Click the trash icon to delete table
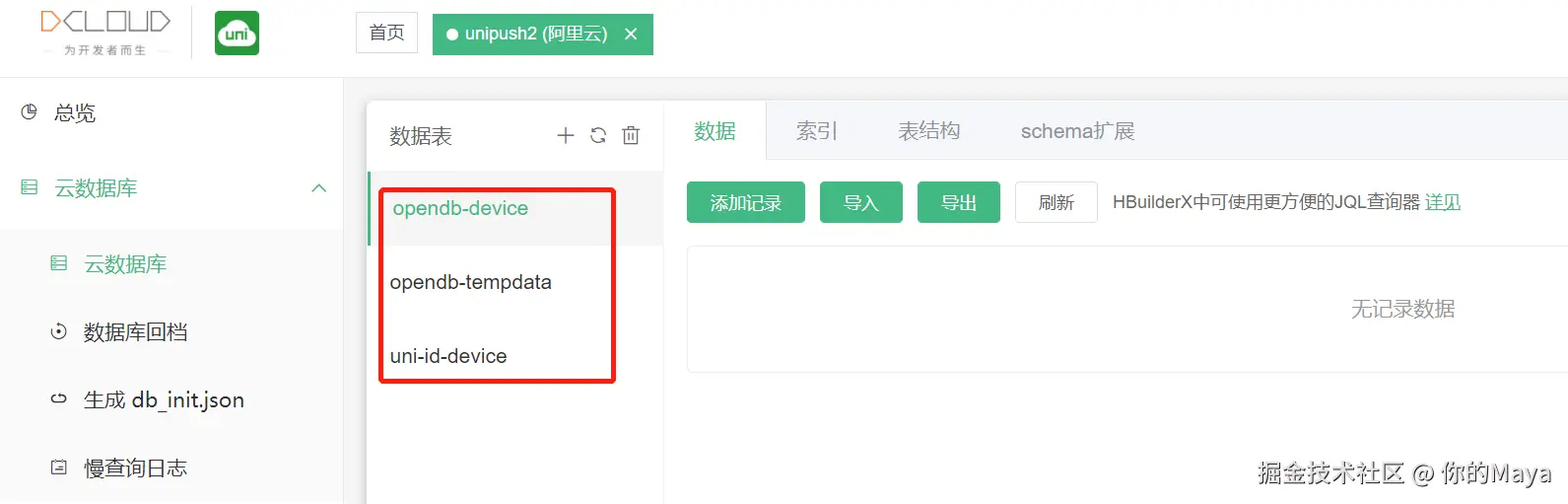The image size is (1568, 504). [631, 135]
